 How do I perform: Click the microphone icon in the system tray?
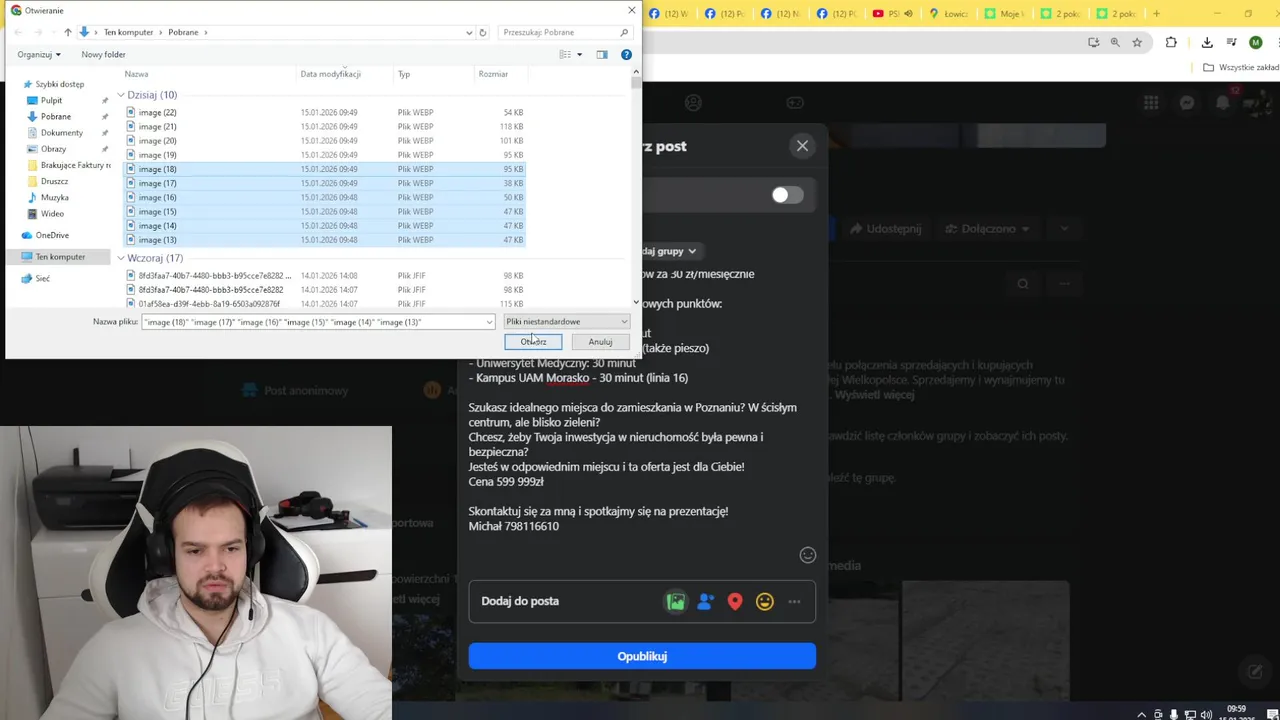[1173, 714]
